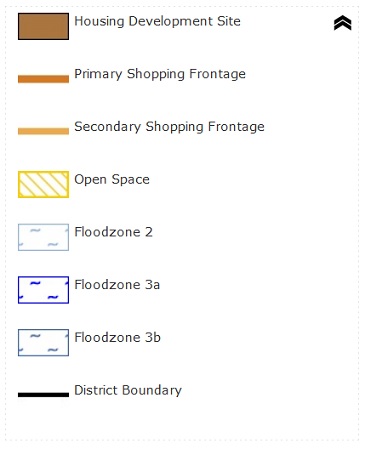Click the Open Space yellow hatched symbol
This screenshot has height=449, width=365.
[43, 184]
